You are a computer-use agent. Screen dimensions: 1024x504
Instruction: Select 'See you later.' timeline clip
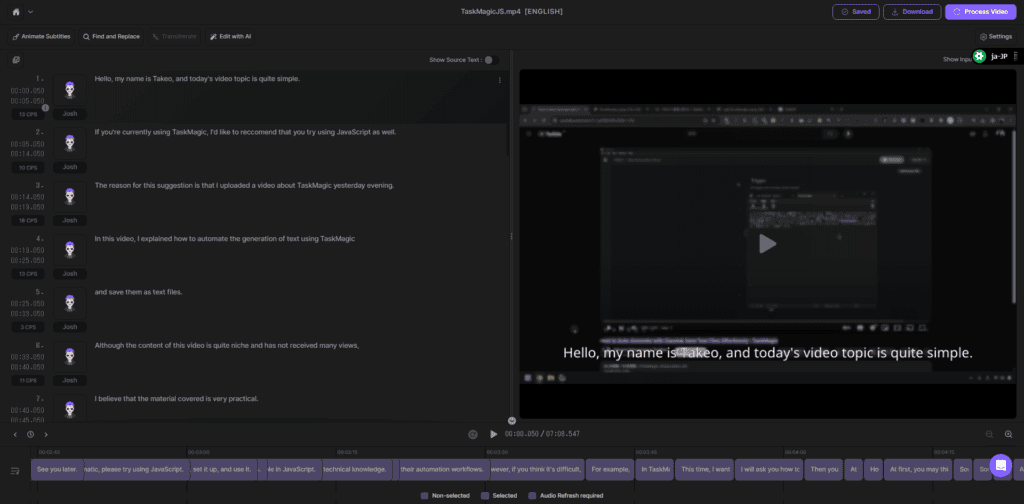coord(57,469)
